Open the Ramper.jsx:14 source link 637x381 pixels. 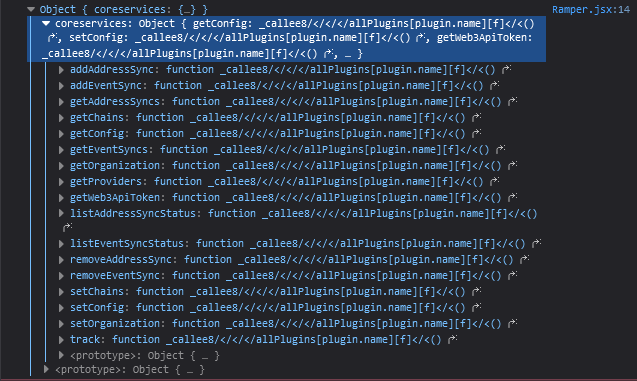[591, 9]
